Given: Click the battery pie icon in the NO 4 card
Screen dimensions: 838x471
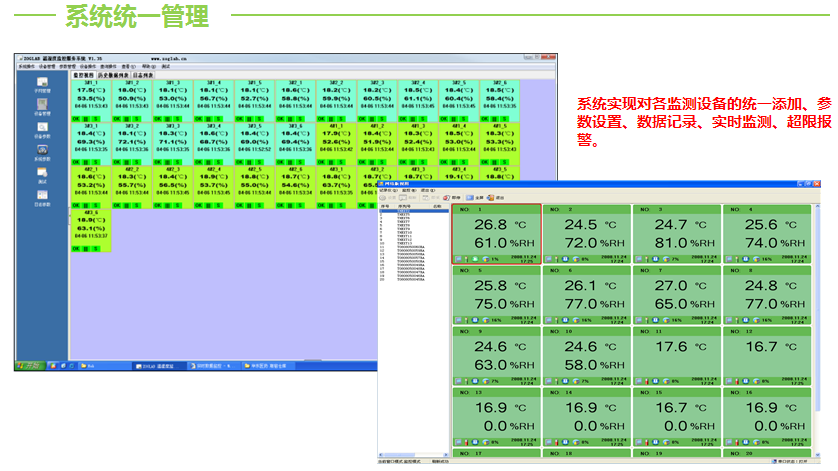Looking at the screenshot, I should 757,259.
